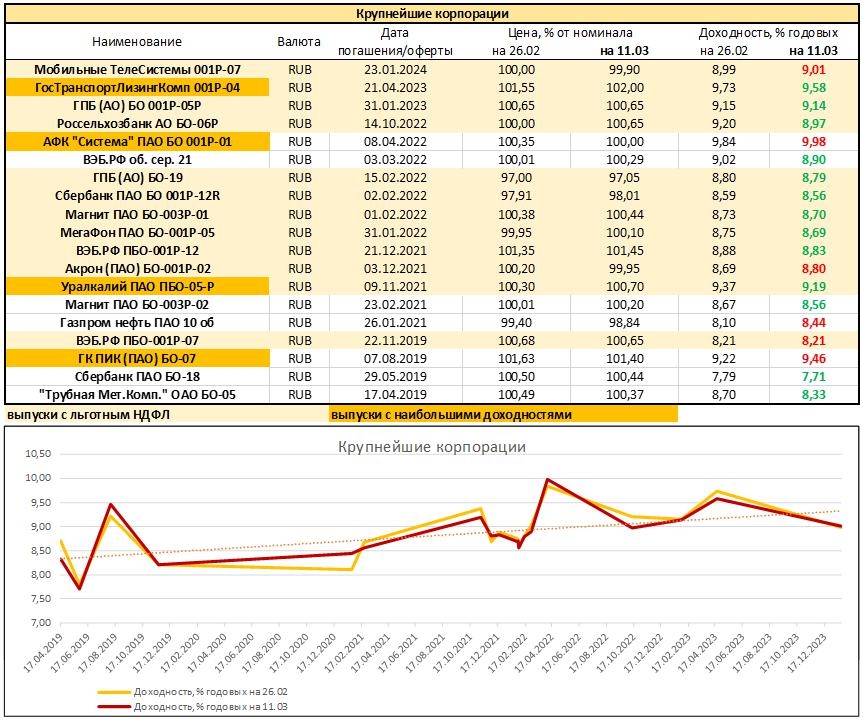Select the 'ГосТранспортЛизингКомп 001P-04' highlighted cell
The image size is (863, 721).
[x=137, y=88]
